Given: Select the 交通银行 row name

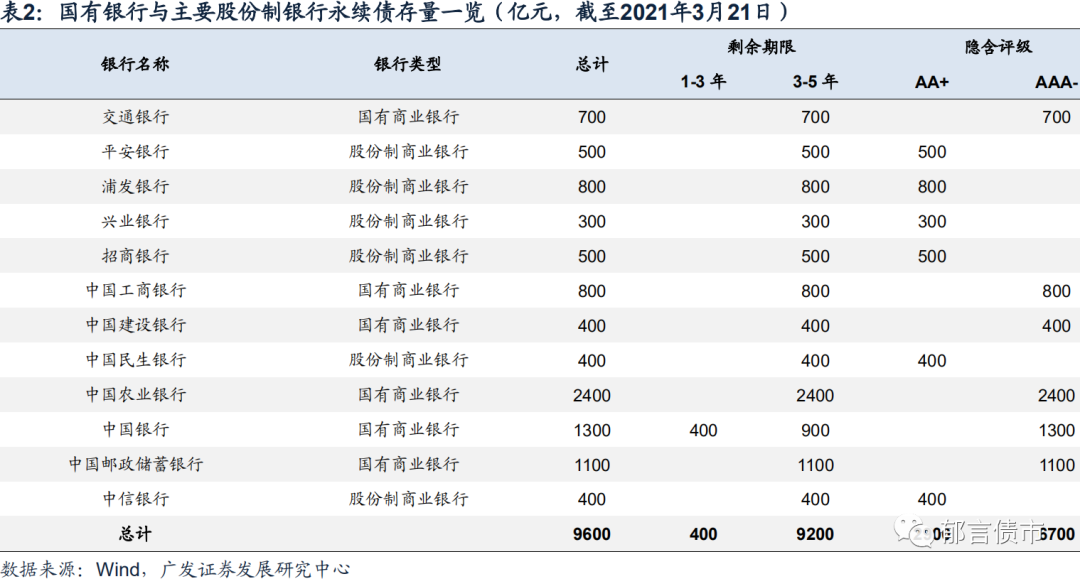Looking at the screenshot, I should tap(135, 117).
